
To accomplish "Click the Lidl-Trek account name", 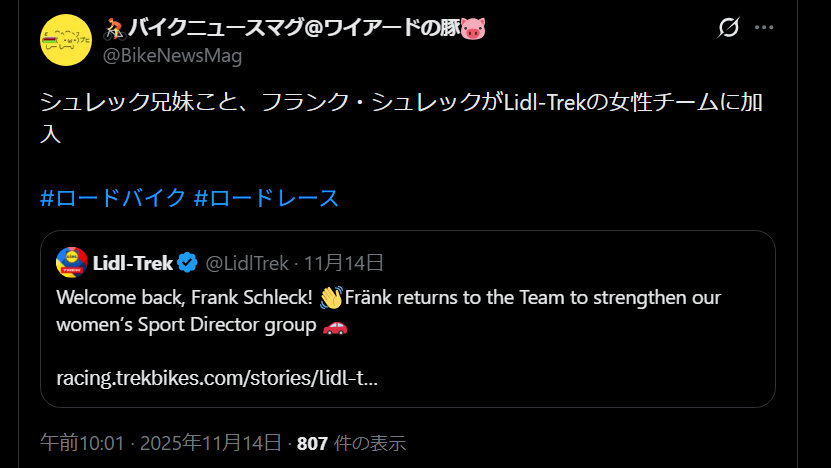I will pyautogui.click(x=133, y=264).
